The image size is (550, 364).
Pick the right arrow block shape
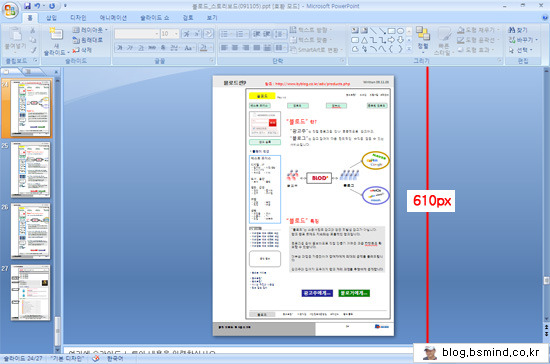coord(391,40)
